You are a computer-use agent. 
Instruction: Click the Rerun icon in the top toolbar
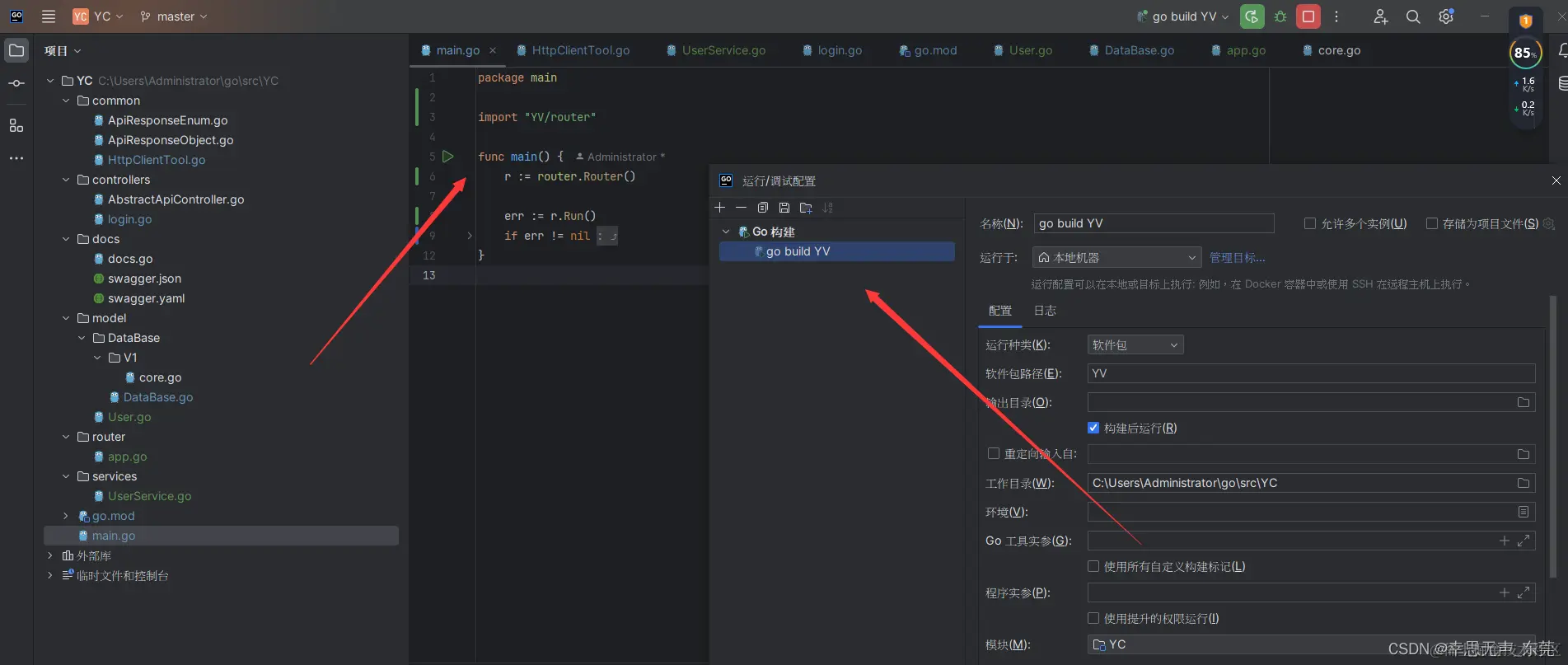coord(1252,16)
